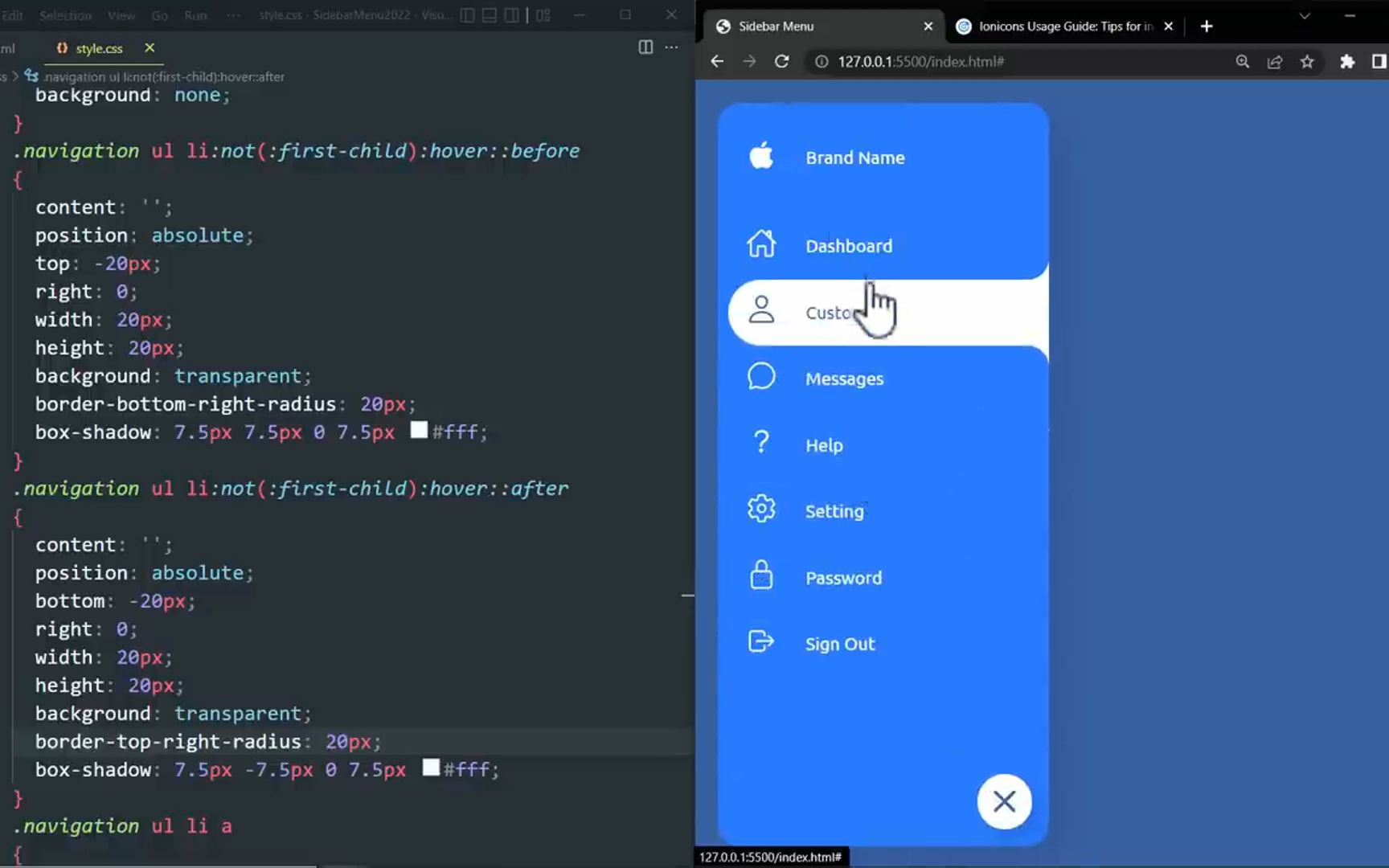1389x868 pixels.
Task: Open a new browser tab
Action: (1206, 27)
